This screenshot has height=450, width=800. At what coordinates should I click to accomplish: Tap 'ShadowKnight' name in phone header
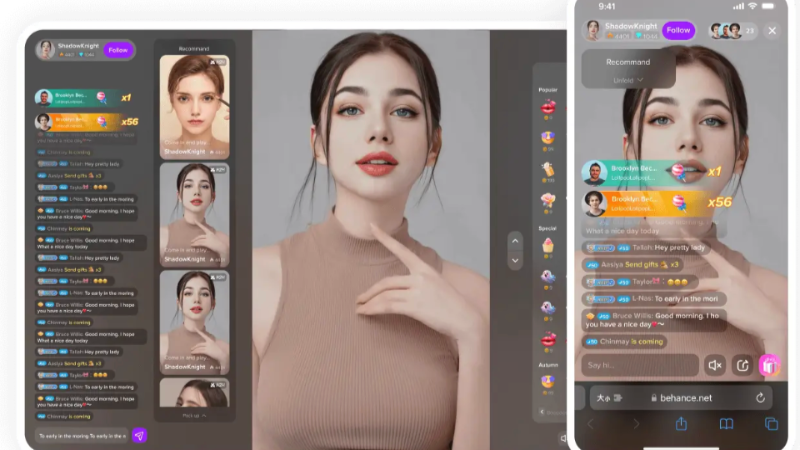pyautogui.click(x=631, y=26)
